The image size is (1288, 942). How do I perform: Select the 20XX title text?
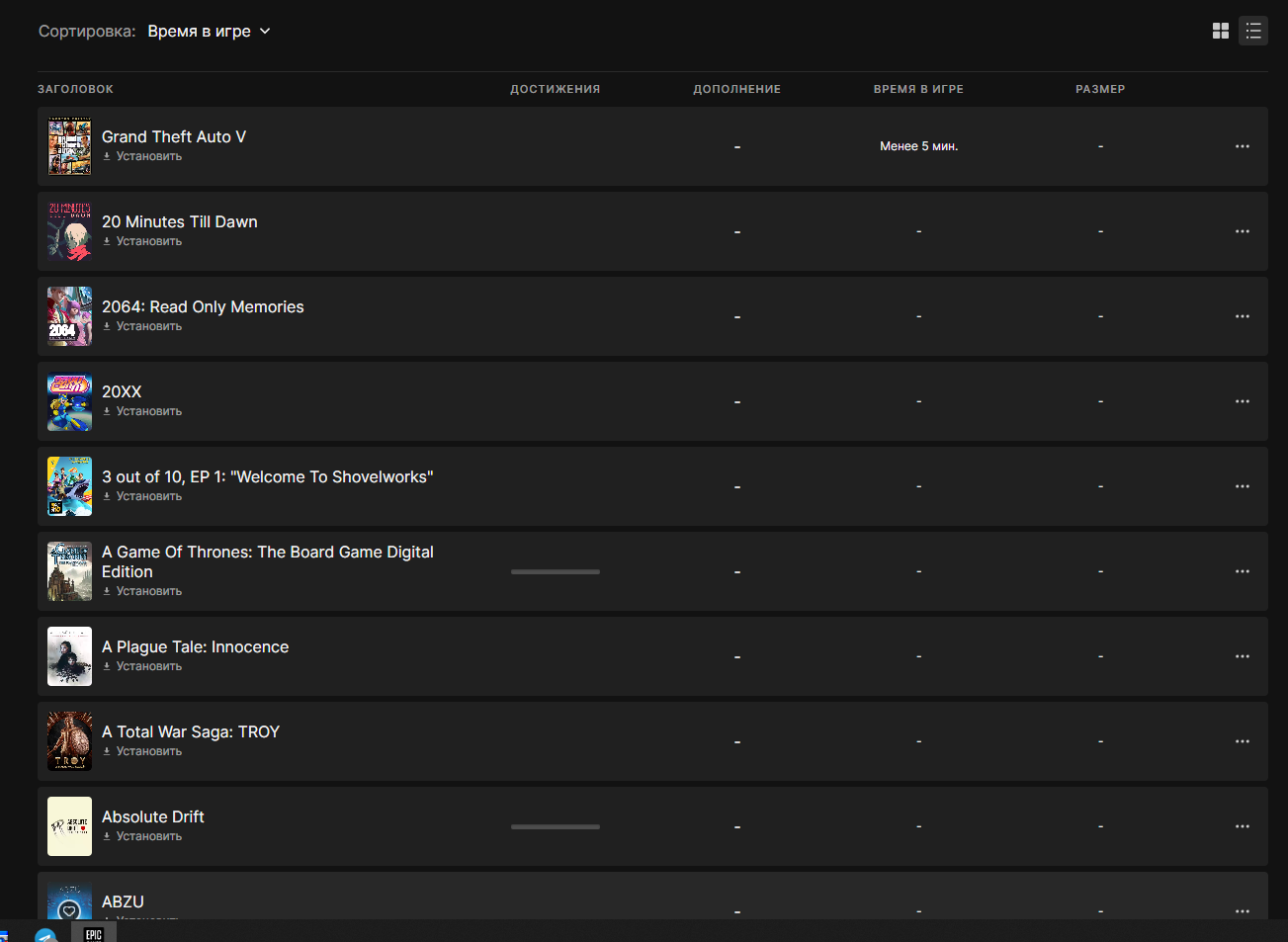coord(122,391)
